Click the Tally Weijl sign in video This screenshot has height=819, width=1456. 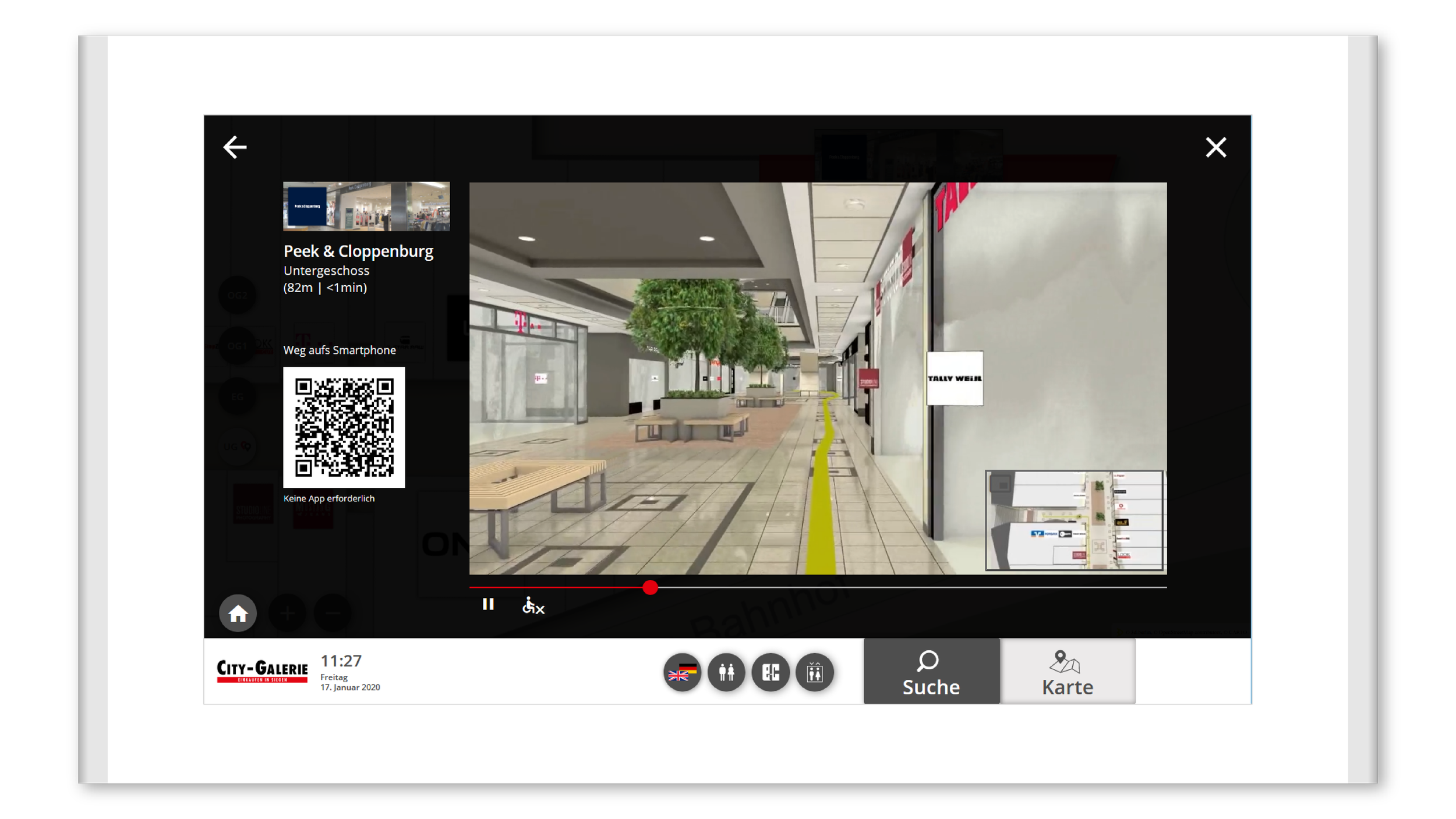click(955, 378)
